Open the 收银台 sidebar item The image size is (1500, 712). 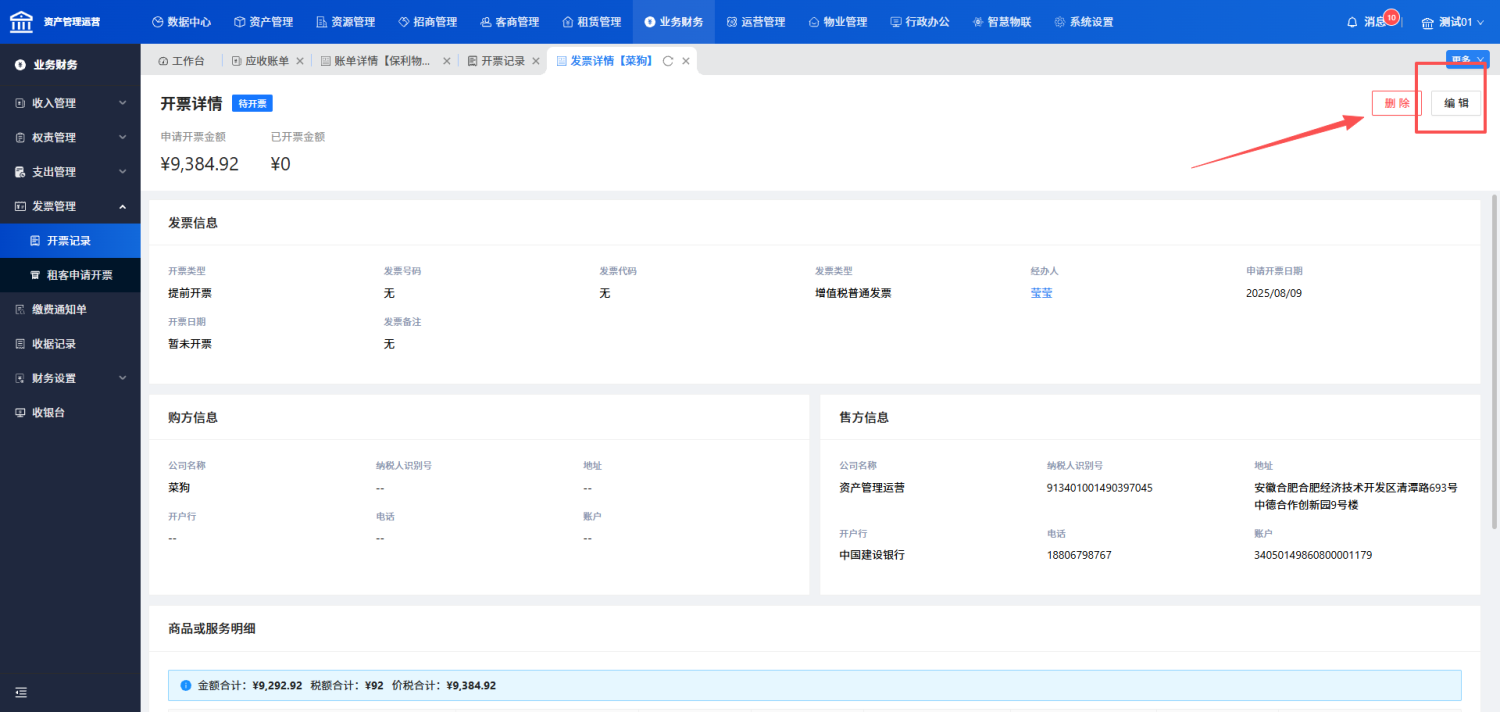pos(70,412)
